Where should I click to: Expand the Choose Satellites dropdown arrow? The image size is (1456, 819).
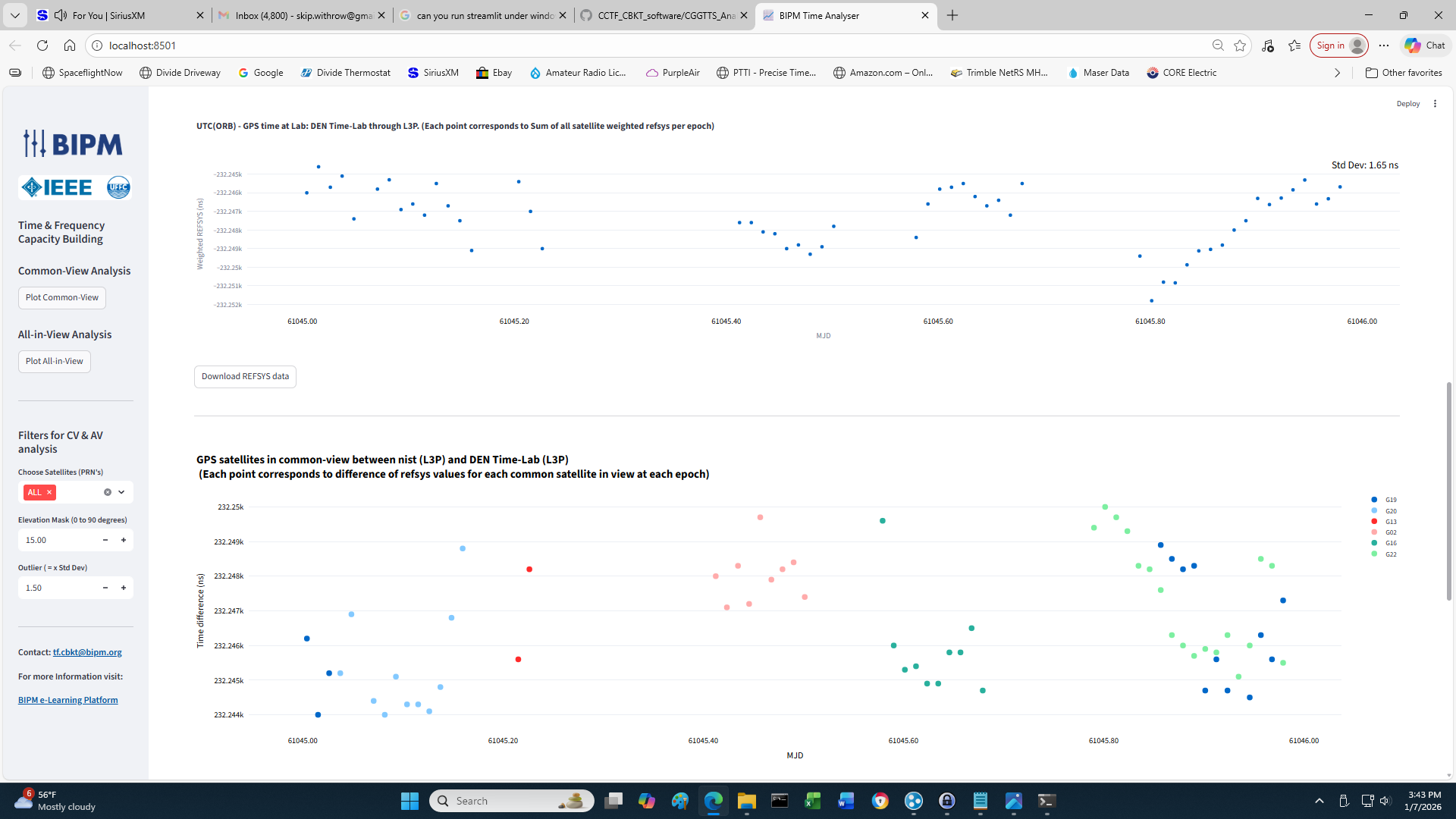click(x=121, y=492)
